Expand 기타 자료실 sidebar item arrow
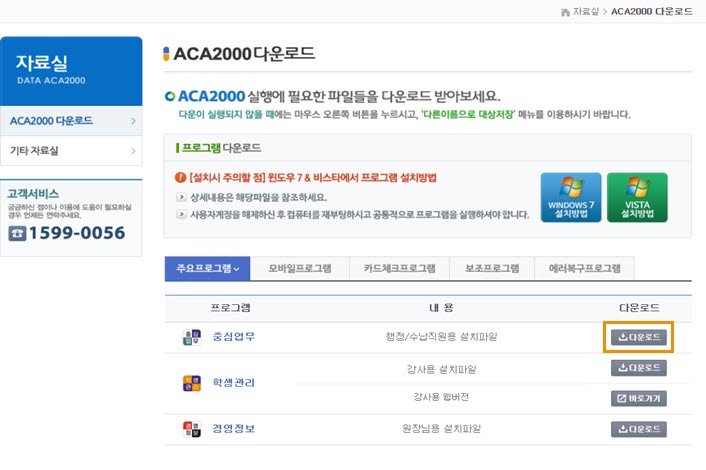This screenshot has height=470, width=706. click(x=133, y=151)
